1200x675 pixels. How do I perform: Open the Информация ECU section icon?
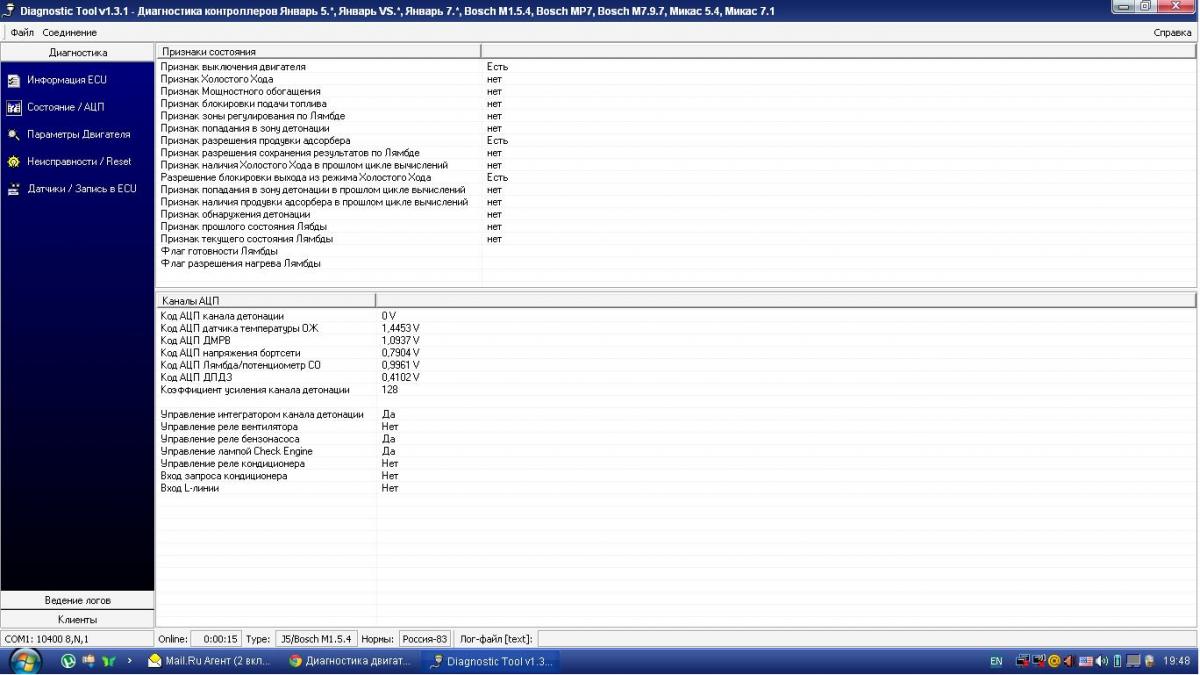[x=14, y=80]
